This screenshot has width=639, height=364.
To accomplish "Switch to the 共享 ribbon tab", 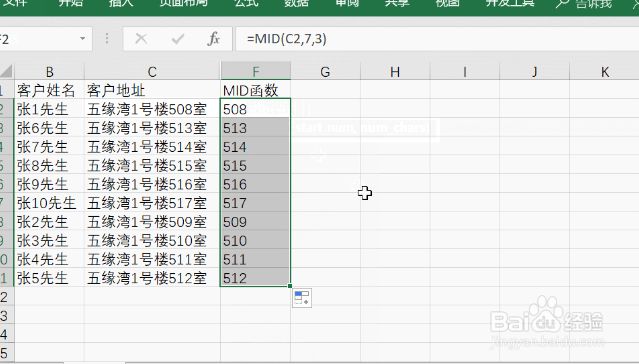I will click(397, 3).
